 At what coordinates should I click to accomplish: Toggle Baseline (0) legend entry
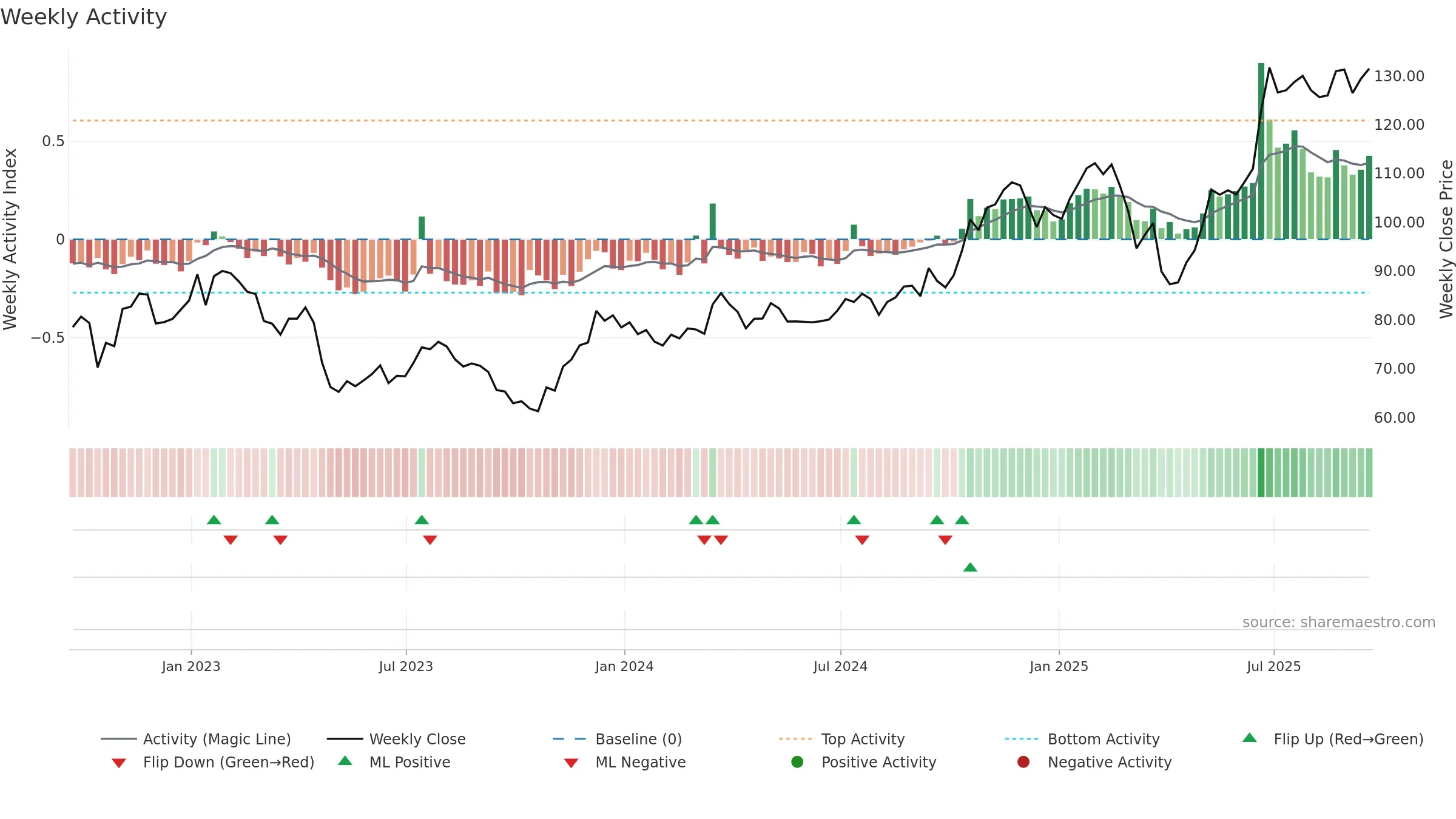click(618, 739)
